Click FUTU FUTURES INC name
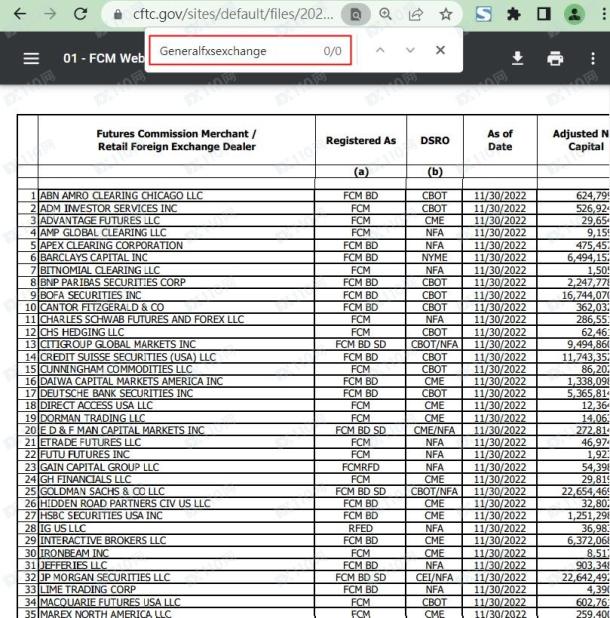This screenshot has height=618, width=610. (x=85, y=454)
